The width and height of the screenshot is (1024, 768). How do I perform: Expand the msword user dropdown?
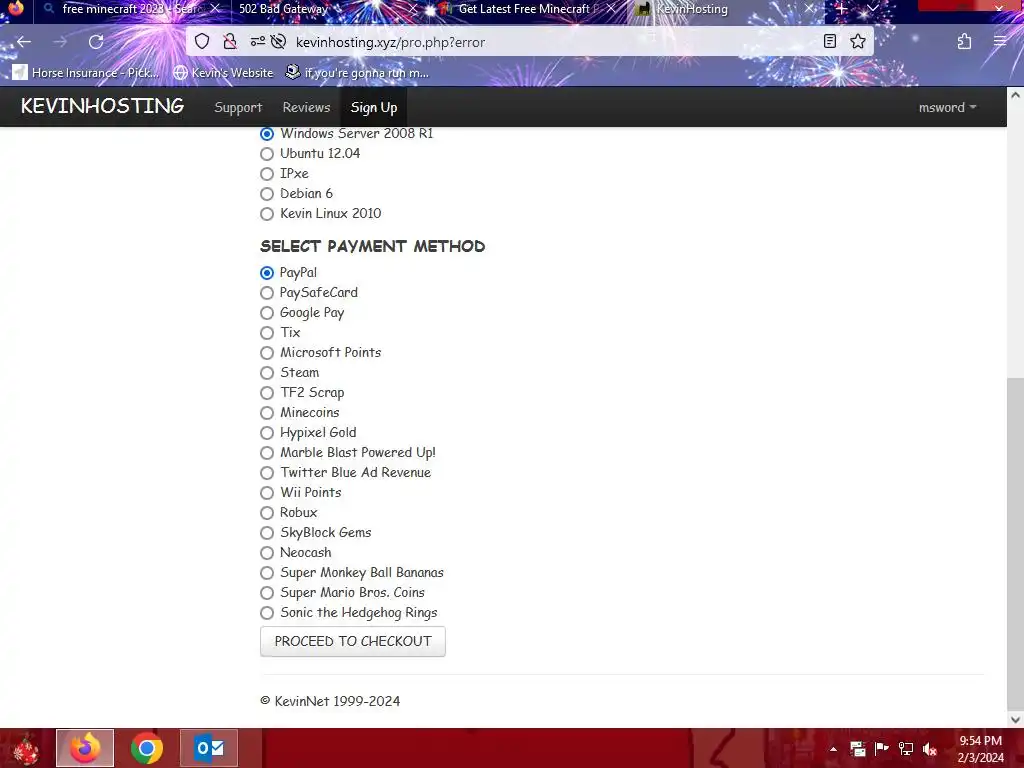coord(947,107)
